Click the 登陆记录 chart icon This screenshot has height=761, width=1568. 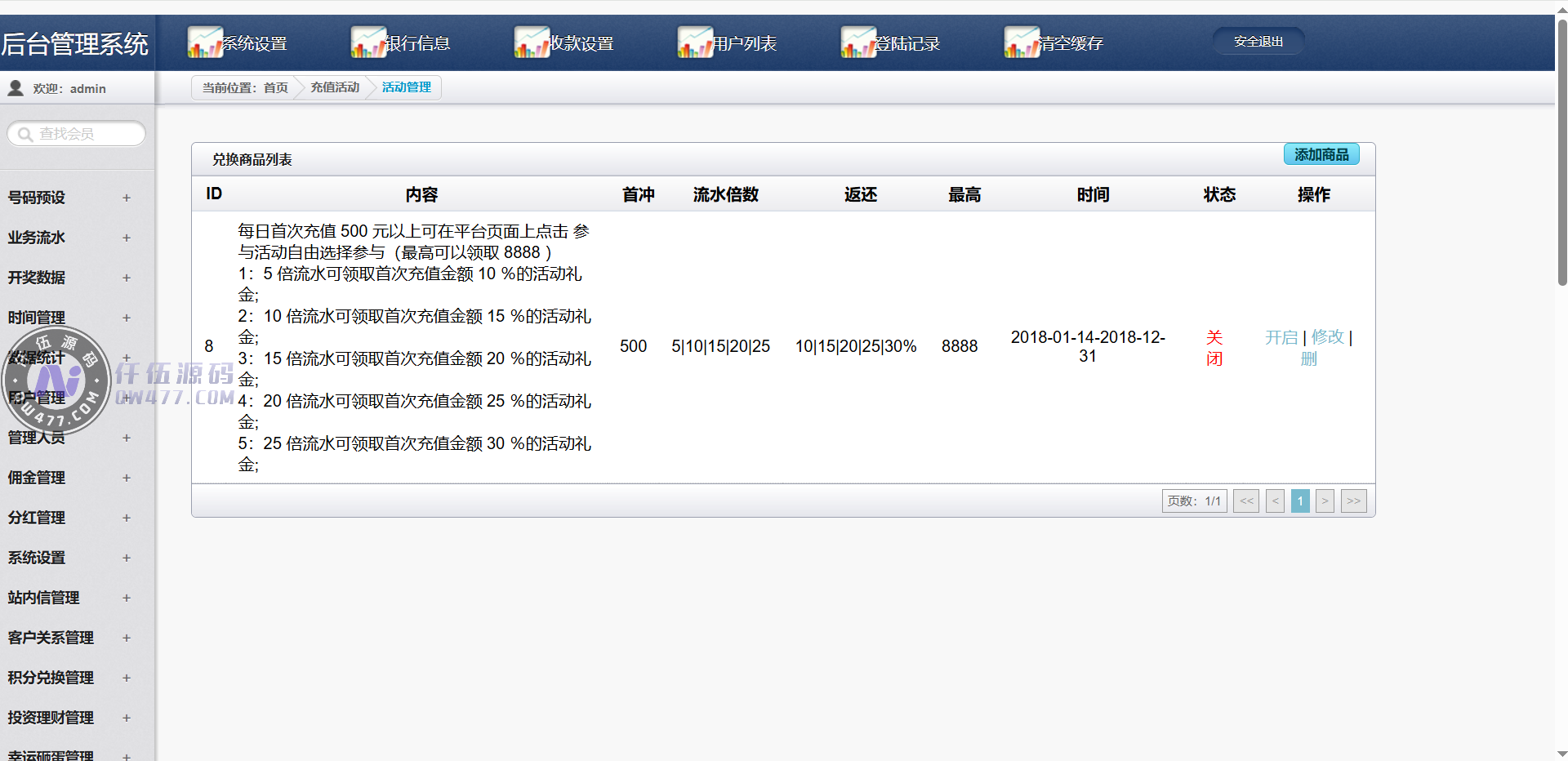click(x=857, y=42)
